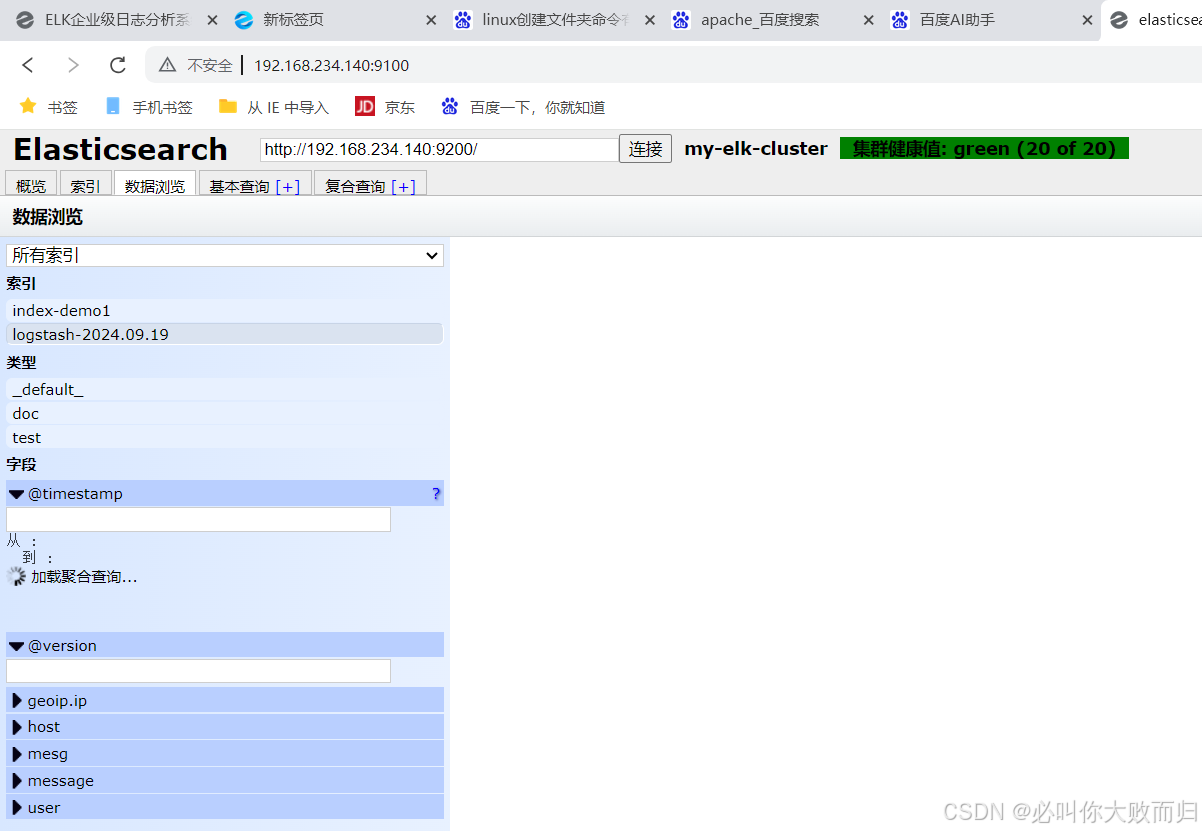1202x831 pixels.
Task: Go back to the previous page
Action: [x=28, y=65]
